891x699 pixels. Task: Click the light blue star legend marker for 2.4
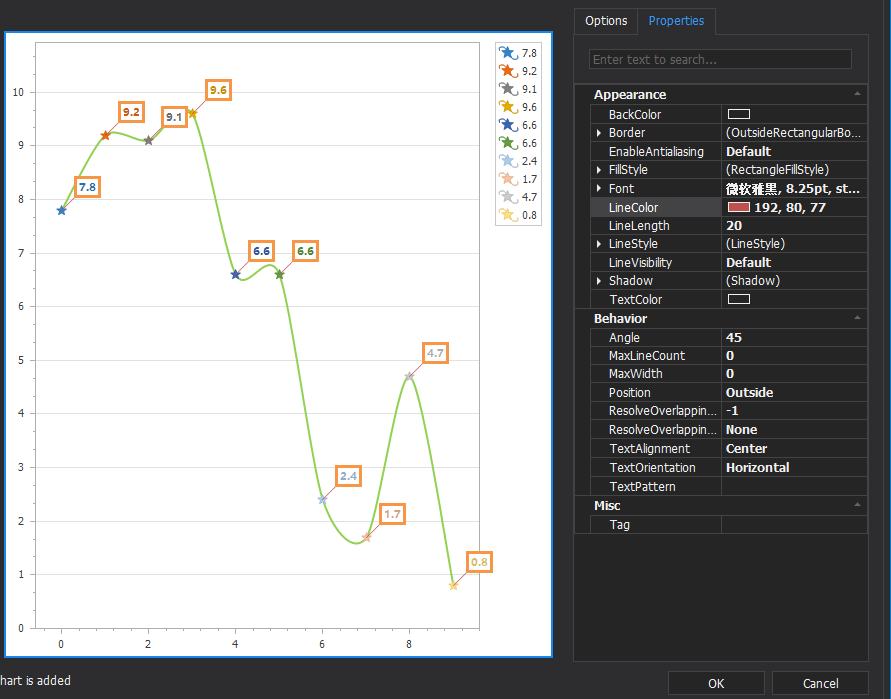(x=508, y=160)
